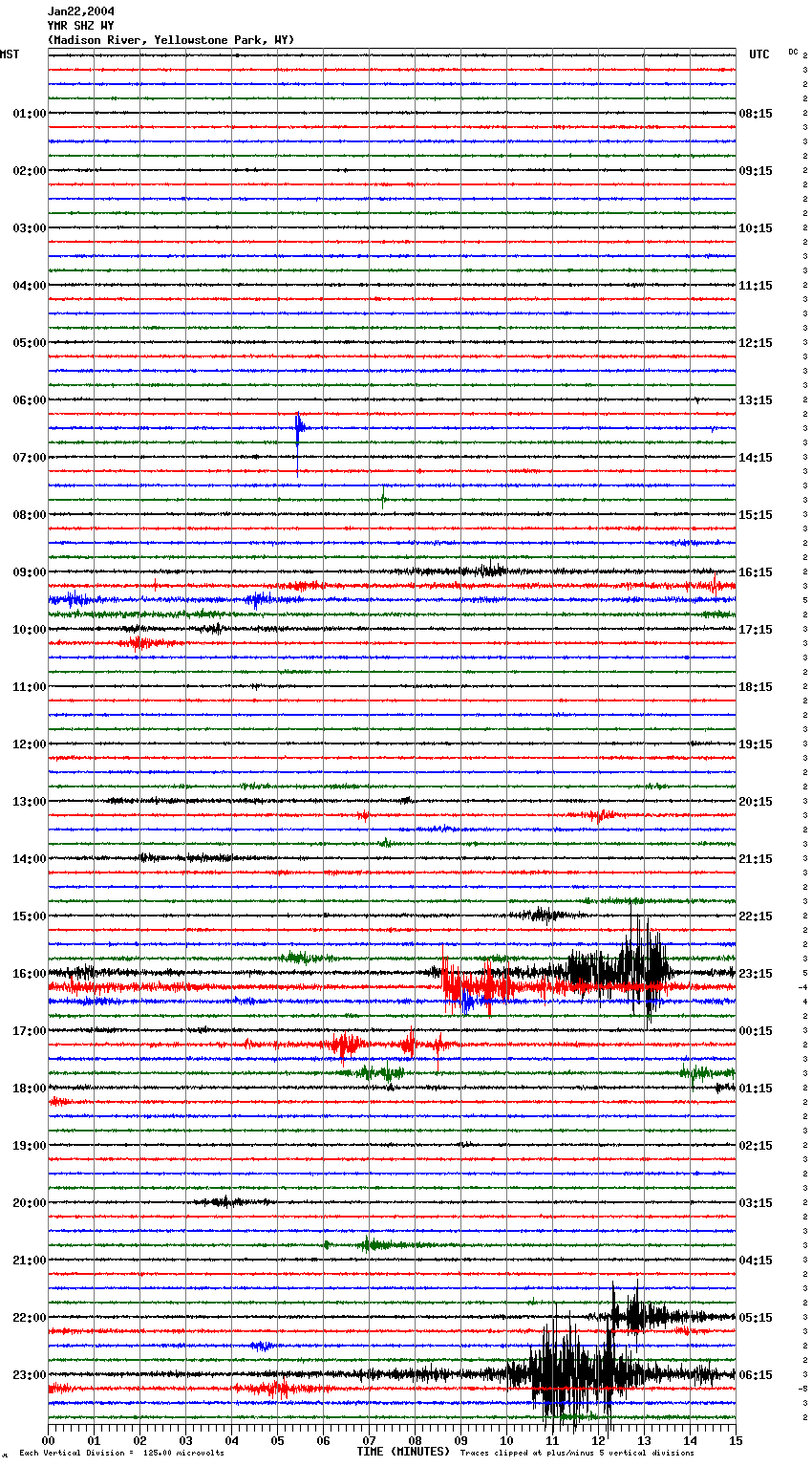This screenshot has width=812, height=1466.
Task: Click the 04:15 UTC time label
Action: click(756, 1261)
